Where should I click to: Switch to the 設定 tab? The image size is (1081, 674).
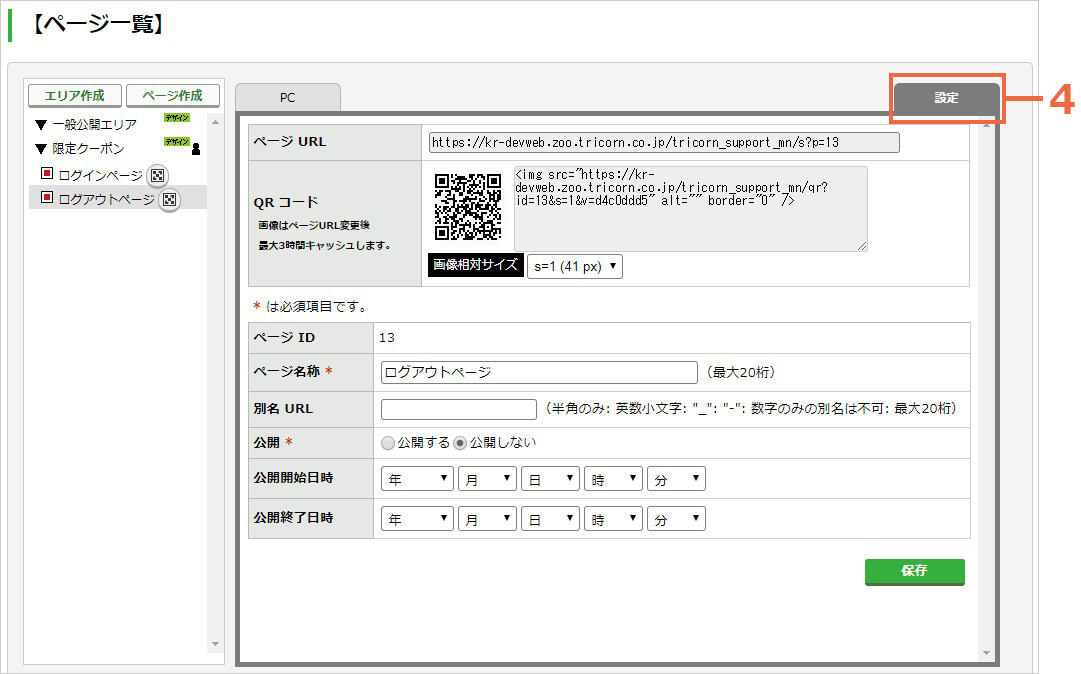[x=947, y=98]
